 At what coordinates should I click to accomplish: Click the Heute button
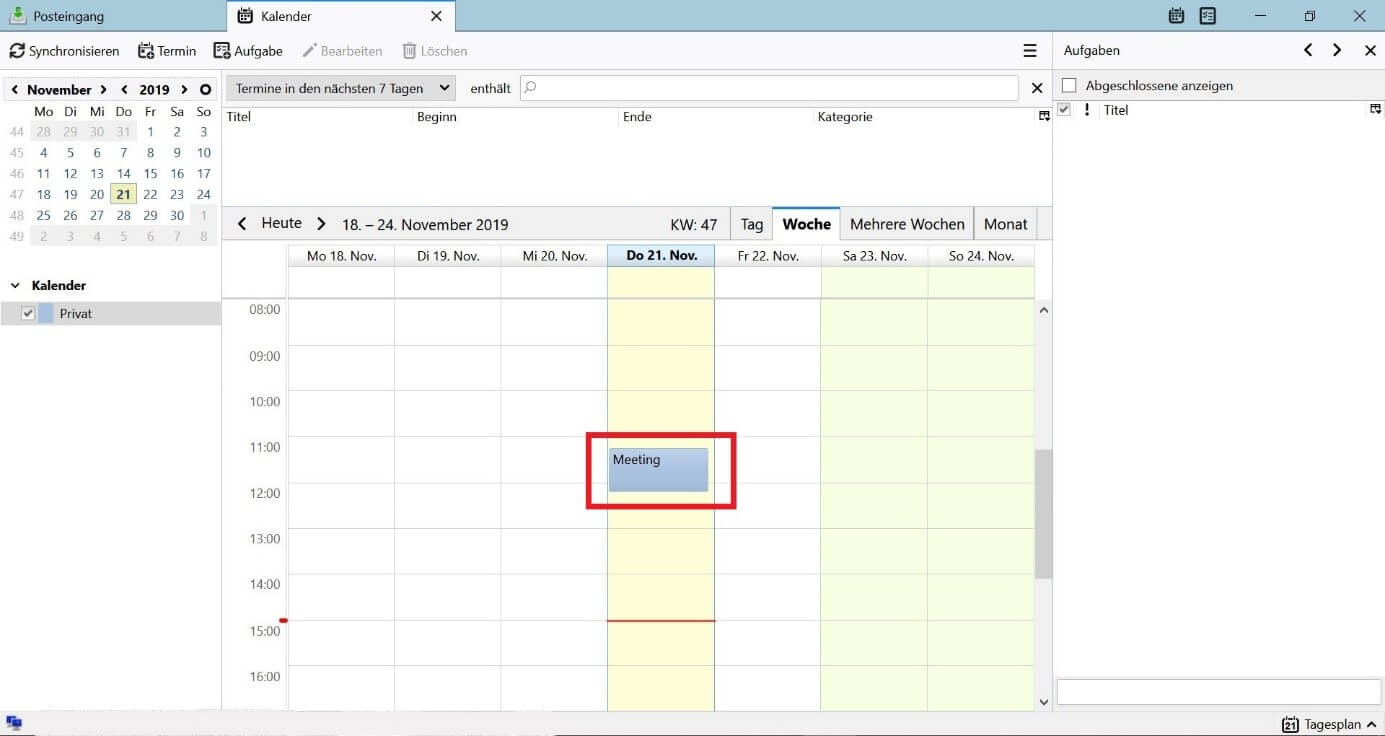[281, 224]
